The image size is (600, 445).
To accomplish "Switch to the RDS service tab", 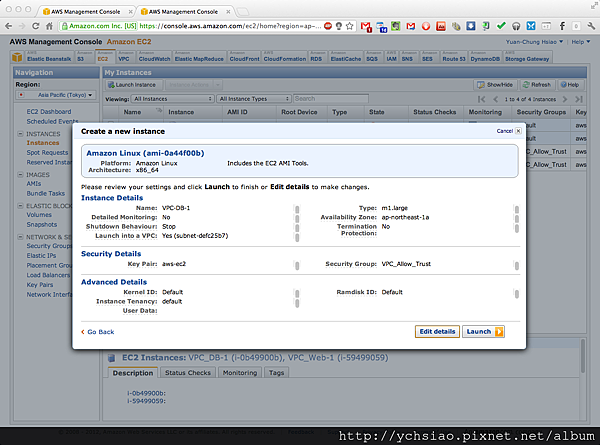I will tap(317, 57).
